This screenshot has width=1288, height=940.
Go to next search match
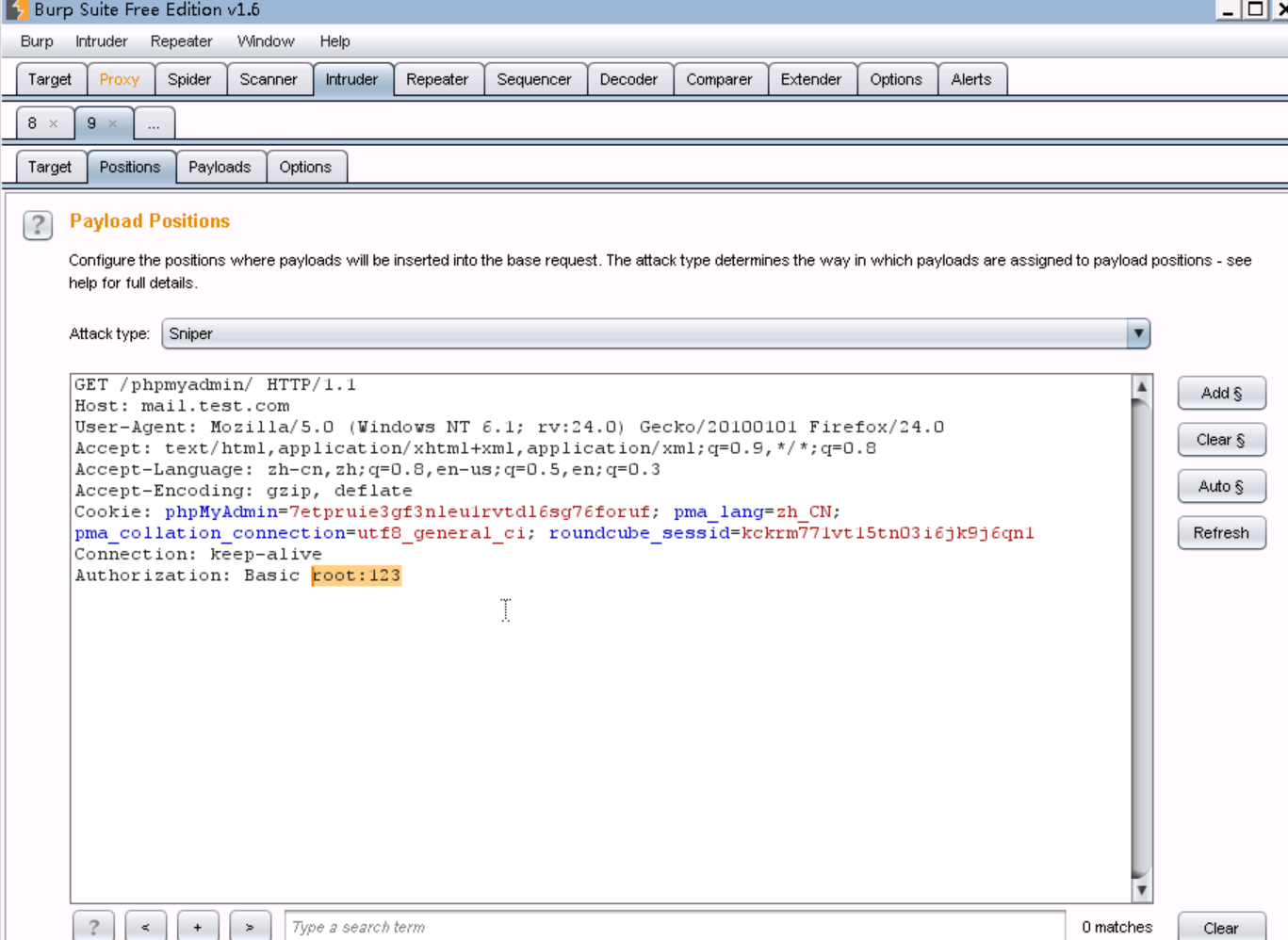[x=250, y=927]
